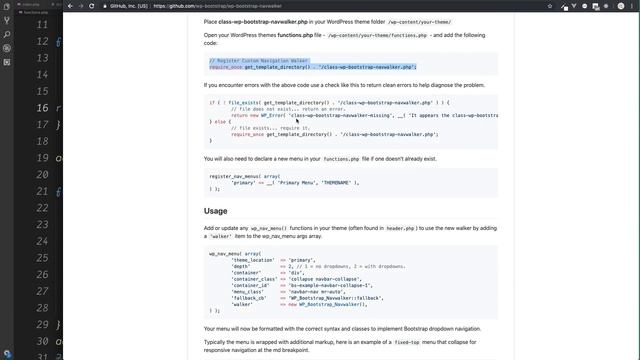Click the 'Register Custom Navigation Walker' comment line
The image size is (640, 360).
[259, 61]
